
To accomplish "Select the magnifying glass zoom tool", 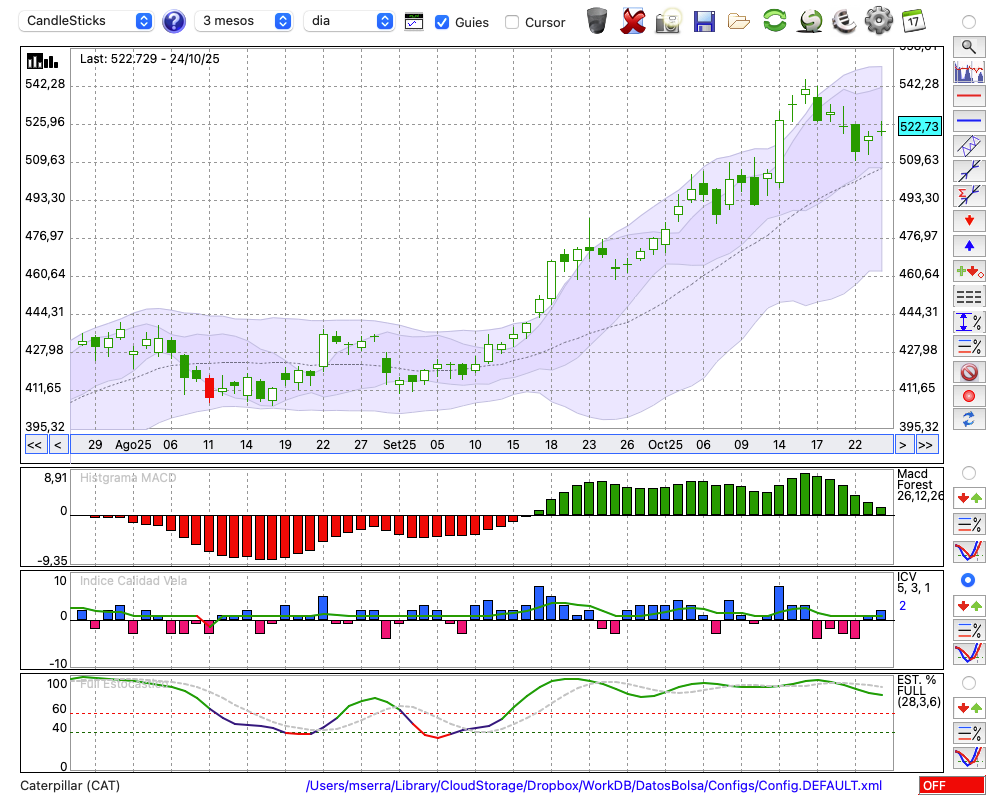I will tap(968, 46).
